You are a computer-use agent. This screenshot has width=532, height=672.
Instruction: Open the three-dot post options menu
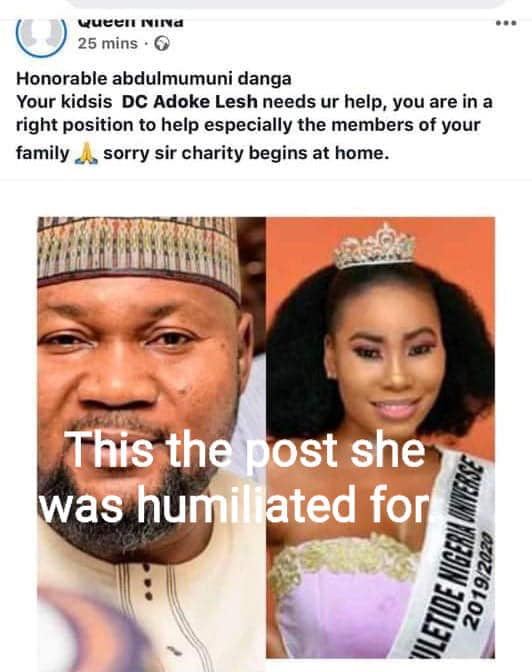click(x=506, y=23)
